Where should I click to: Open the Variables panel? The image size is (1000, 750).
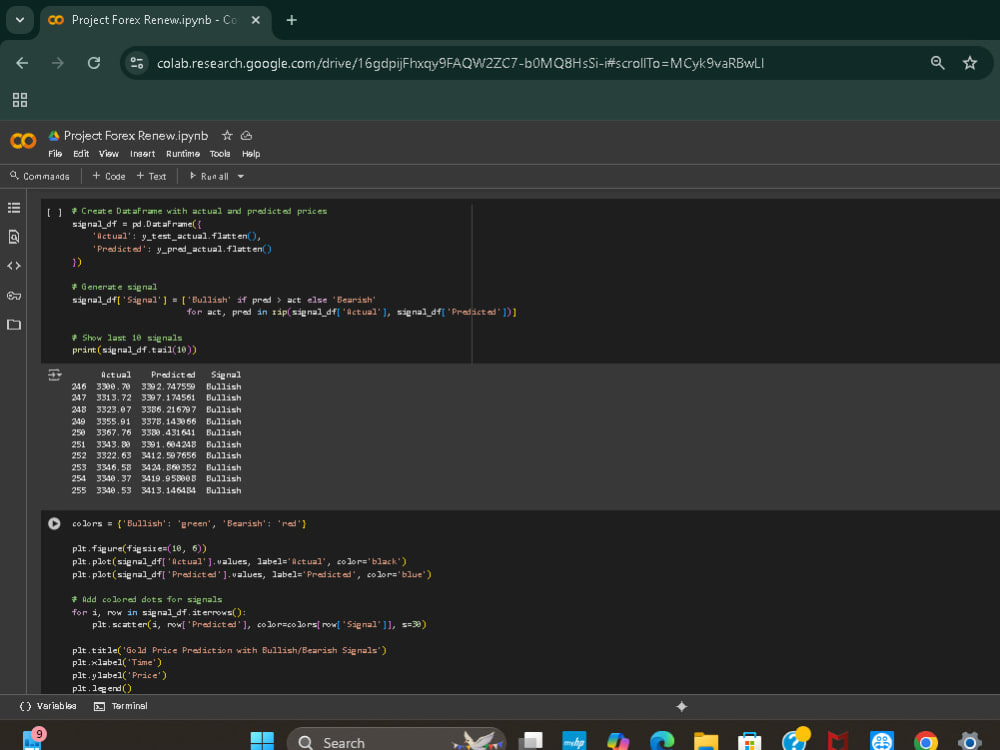(x=48, y=706)
